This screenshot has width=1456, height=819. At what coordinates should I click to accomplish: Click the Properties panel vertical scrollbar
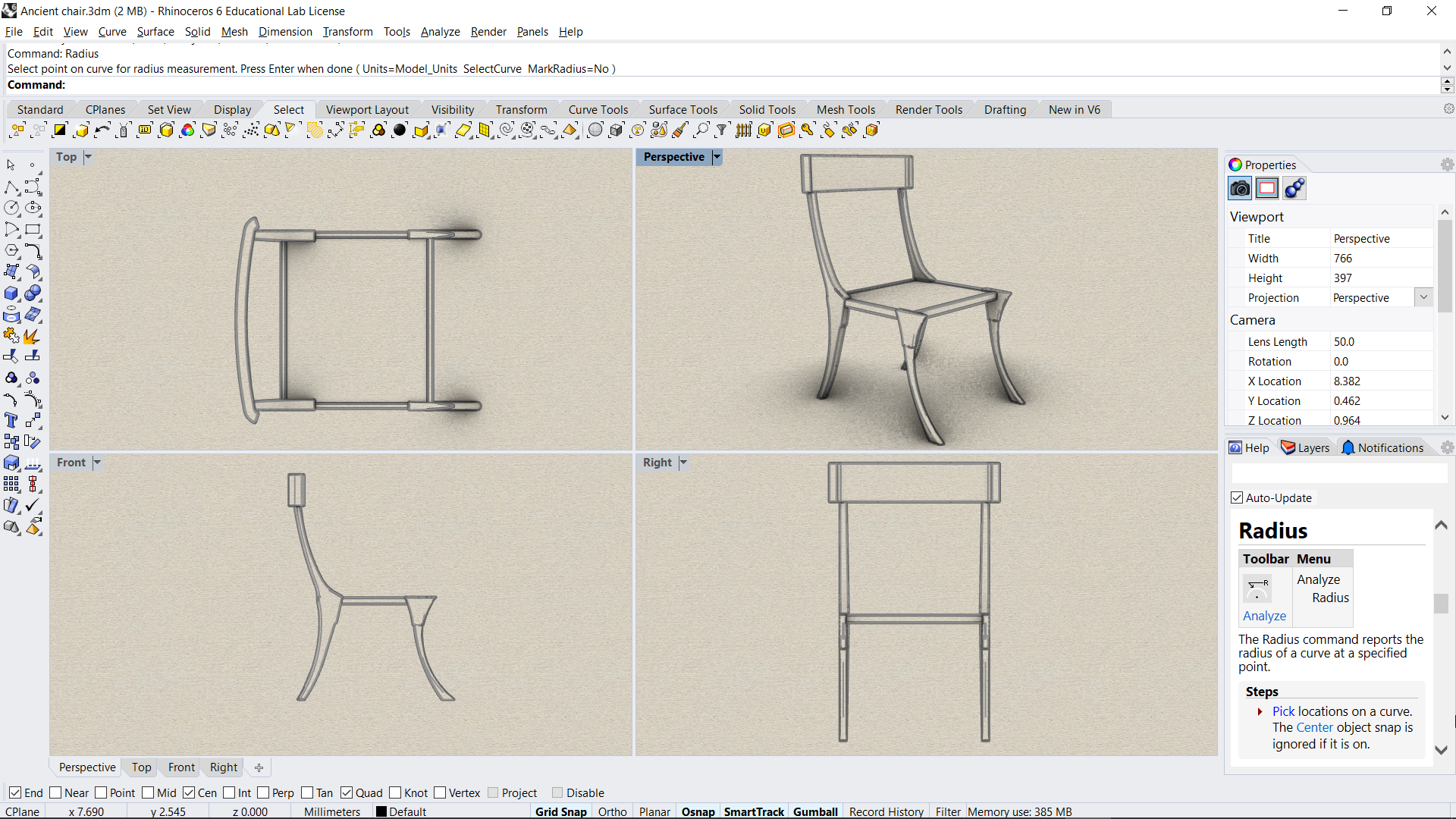click(x=1445, y=265)
